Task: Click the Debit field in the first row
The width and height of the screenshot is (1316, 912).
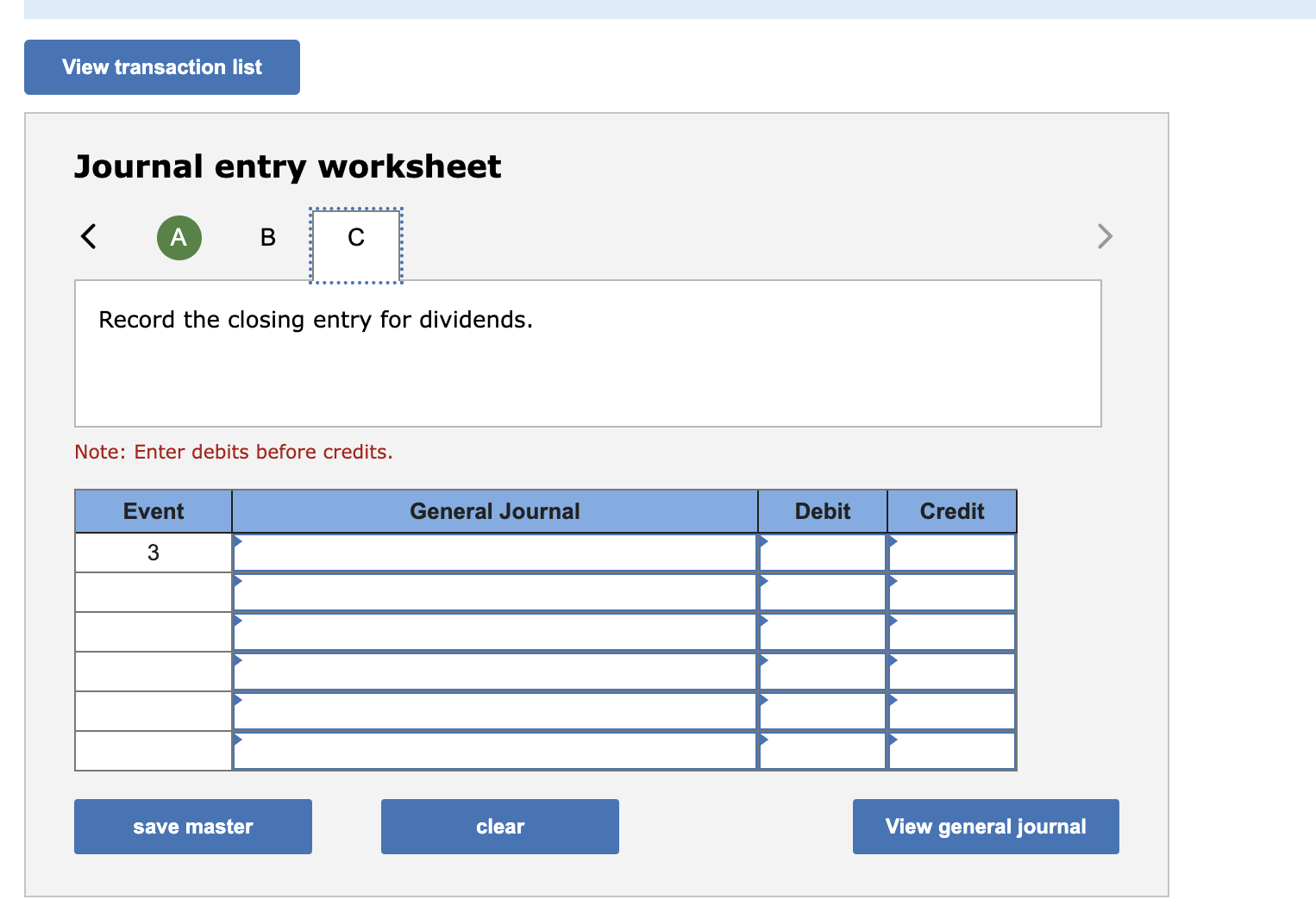Action: click(821, 552)
